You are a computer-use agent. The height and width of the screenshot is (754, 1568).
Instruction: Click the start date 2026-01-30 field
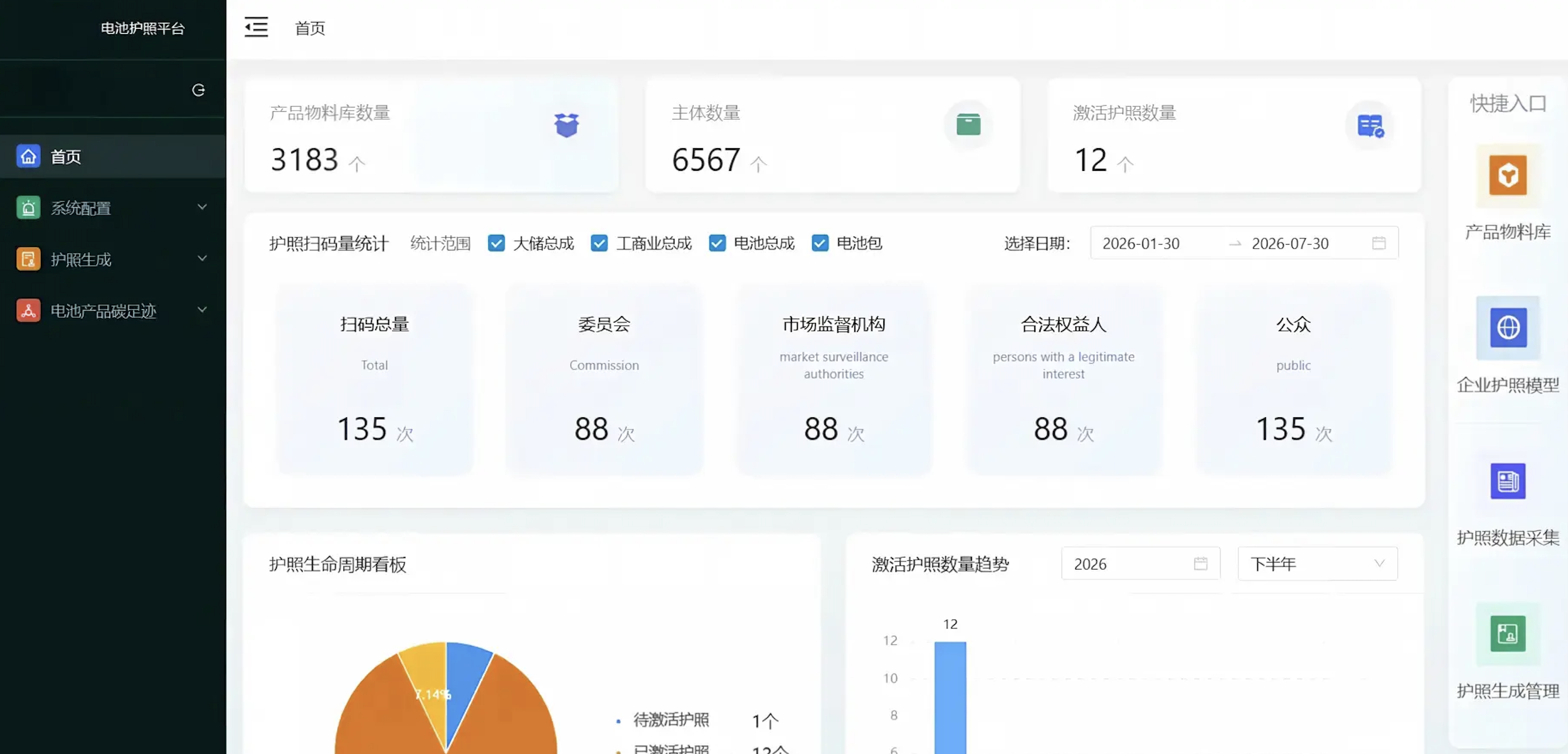point(1141,244)
